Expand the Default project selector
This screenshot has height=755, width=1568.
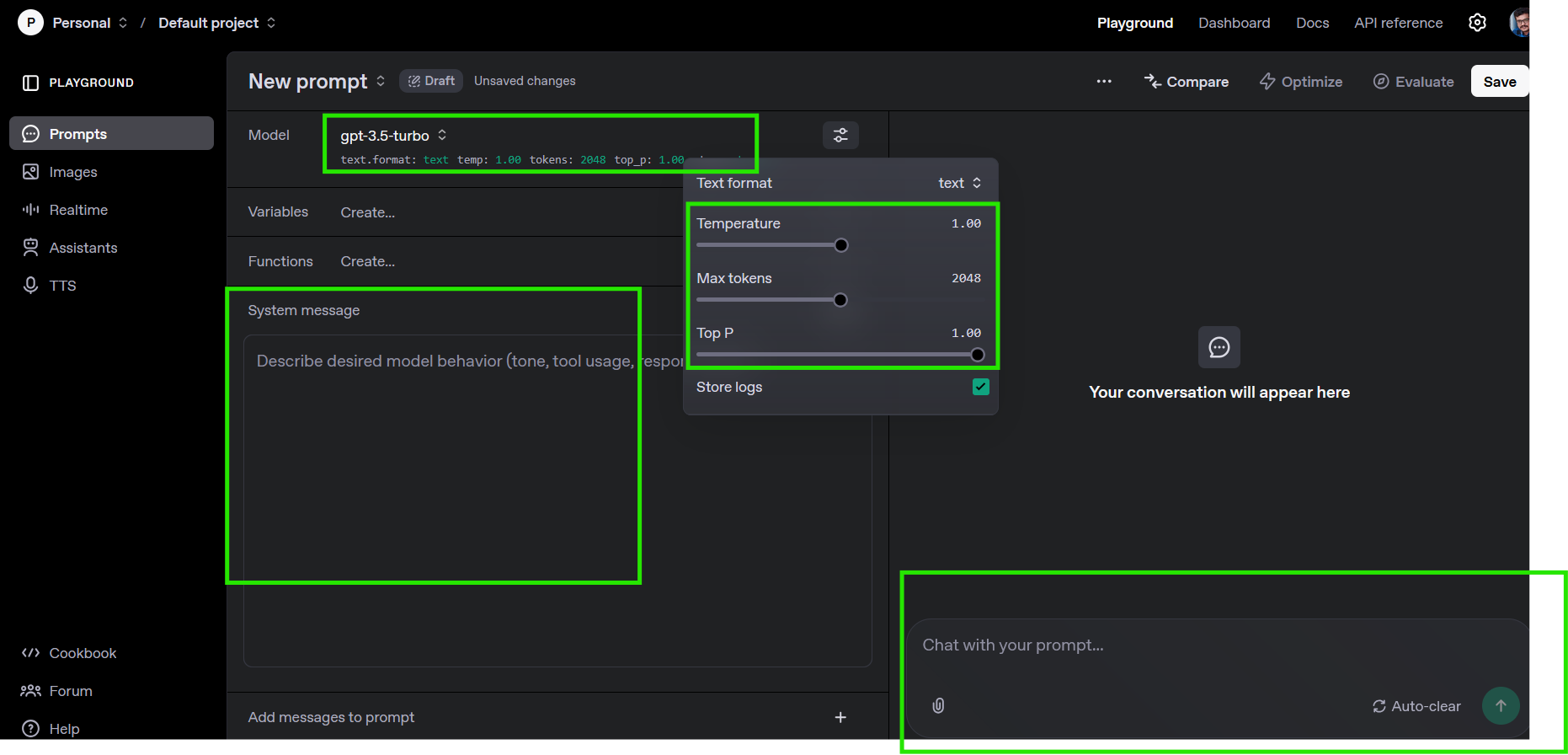216,23
